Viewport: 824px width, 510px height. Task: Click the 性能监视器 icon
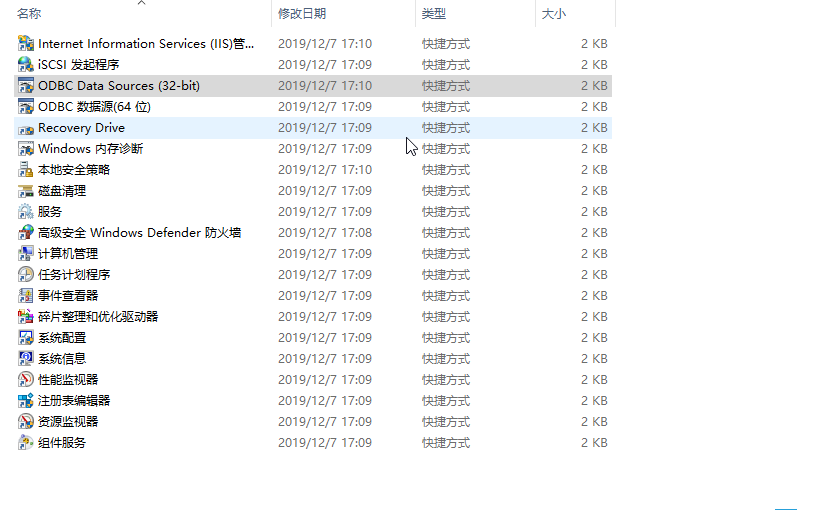[25, 380]
